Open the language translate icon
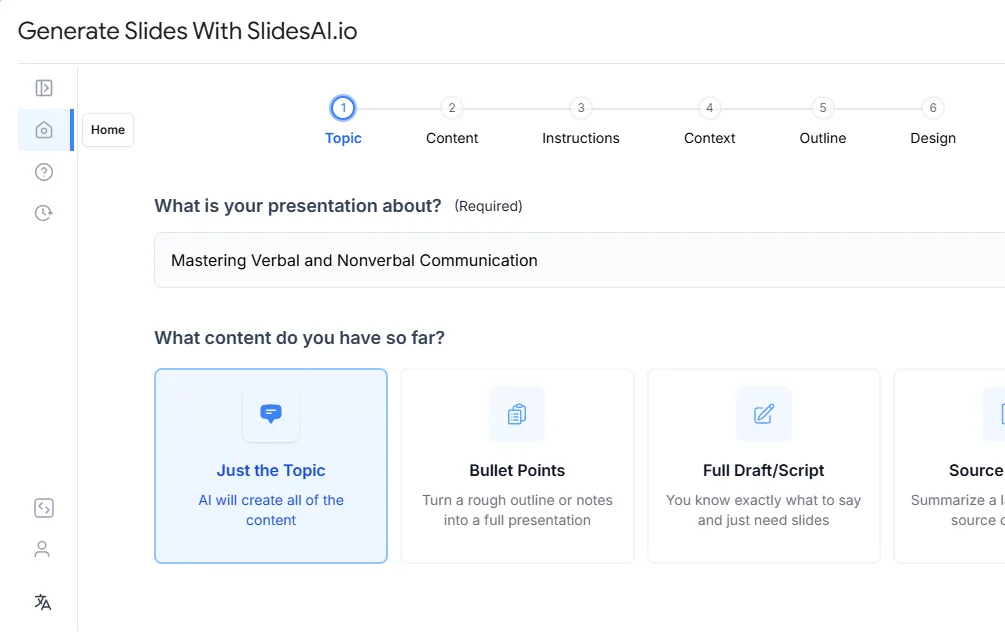1005x641 pixels. (42, 602)
